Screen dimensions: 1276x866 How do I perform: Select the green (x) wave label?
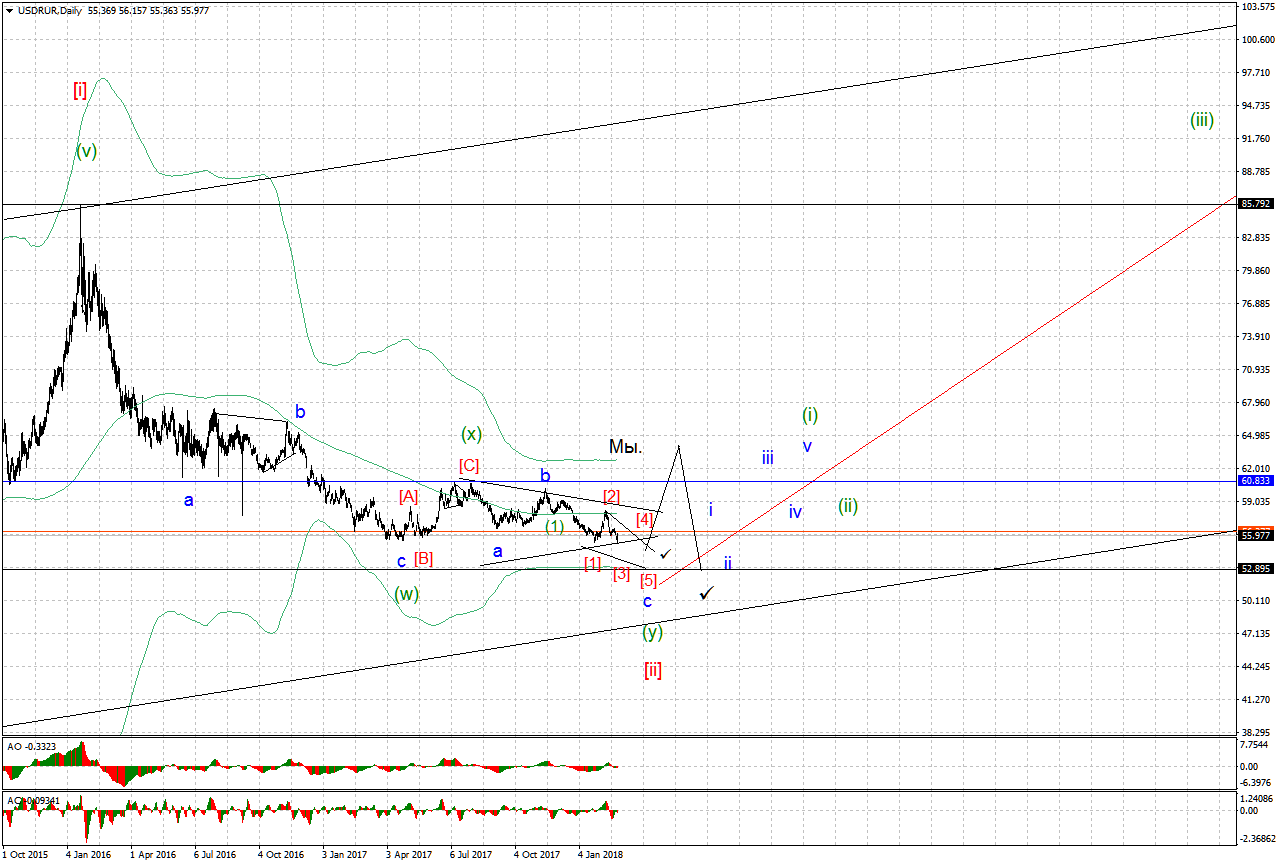[x=472, y=434]
